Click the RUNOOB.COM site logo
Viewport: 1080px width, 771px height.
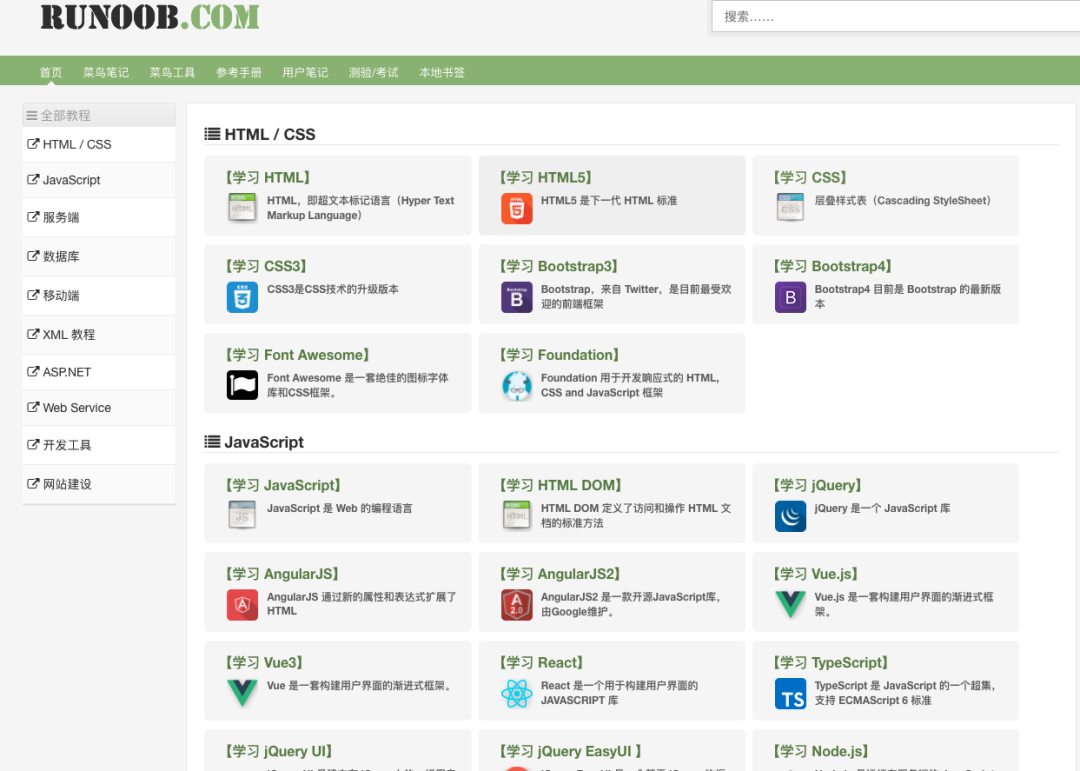click(150, 17)
